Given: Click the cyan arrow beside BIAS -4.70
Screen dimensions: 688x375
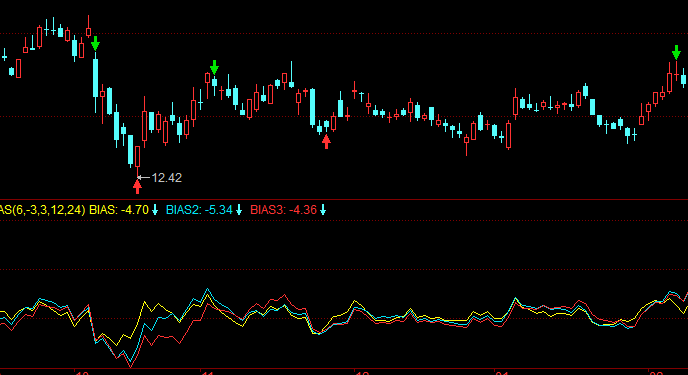Looking at the screenshot, I should 155,210.
